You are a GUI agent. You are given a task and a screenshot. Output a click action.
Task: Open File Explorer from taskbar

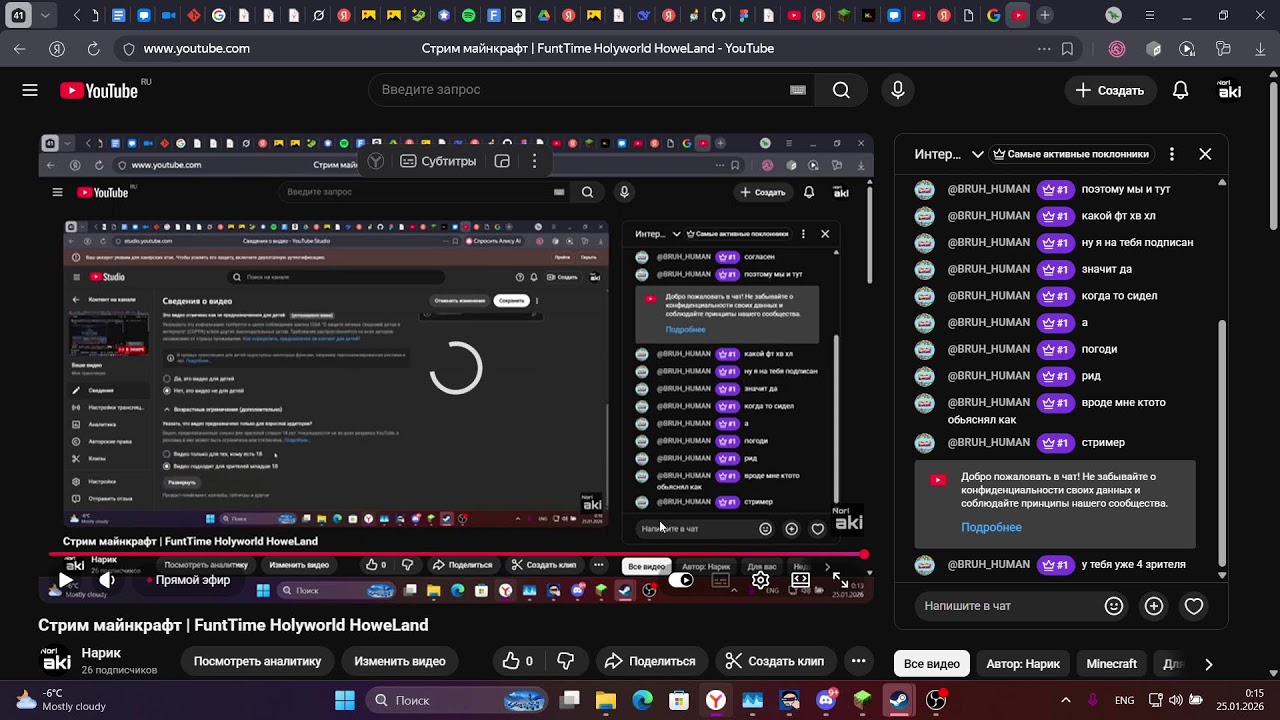click(x=606, y=700)
